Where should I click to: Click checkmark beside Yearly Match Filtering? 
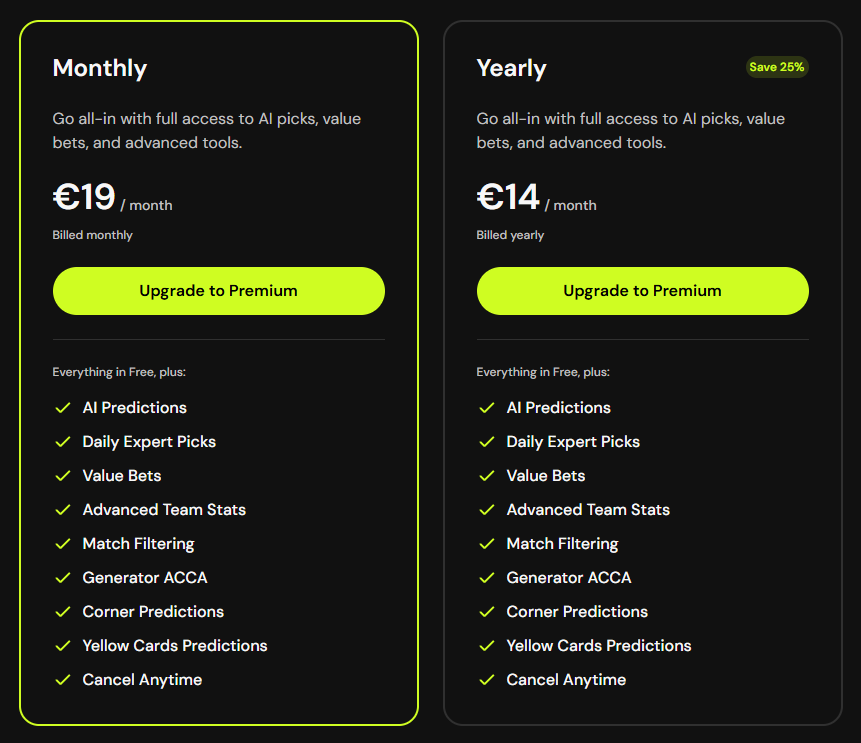tap(487, 544)
